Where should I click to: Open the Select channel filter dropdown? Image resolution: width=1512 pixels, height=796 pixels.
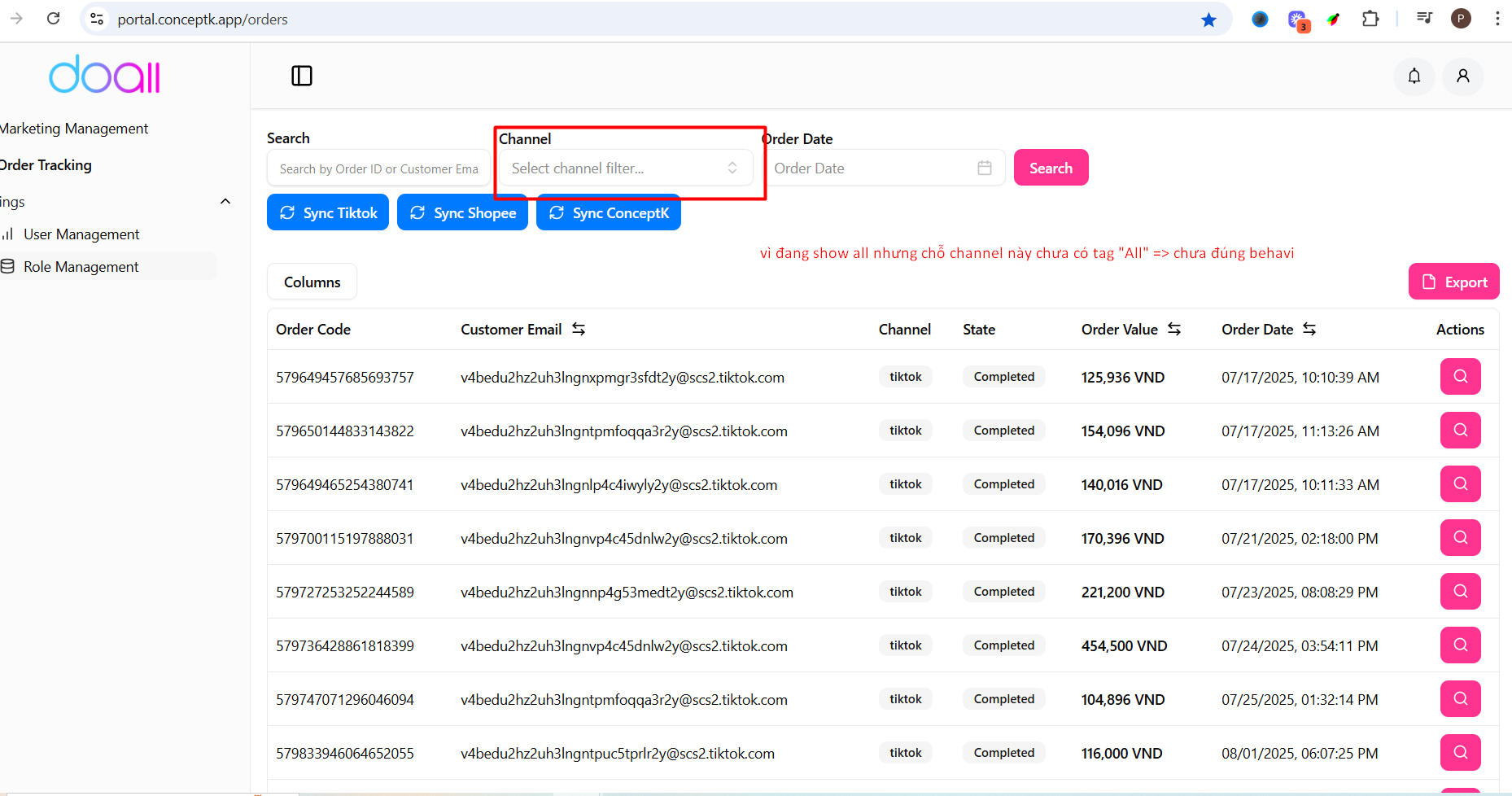[x=624, y=168]
